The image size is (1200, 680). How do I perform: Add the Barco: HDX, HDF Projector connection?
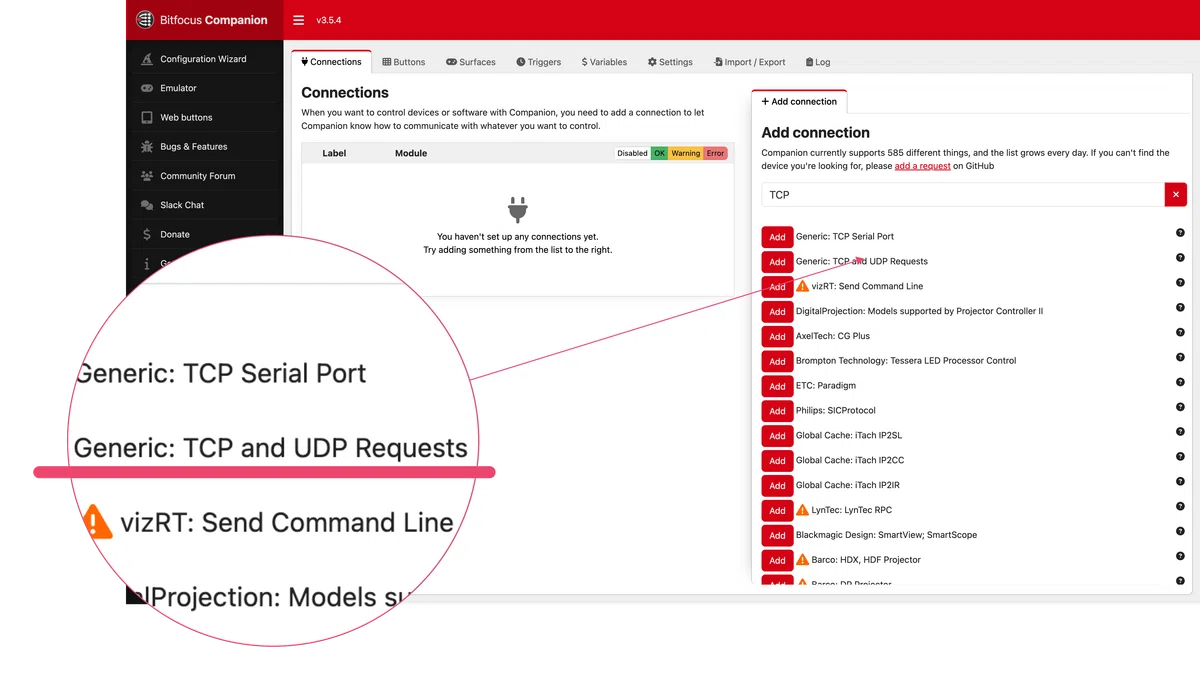[x=777, y=560]
